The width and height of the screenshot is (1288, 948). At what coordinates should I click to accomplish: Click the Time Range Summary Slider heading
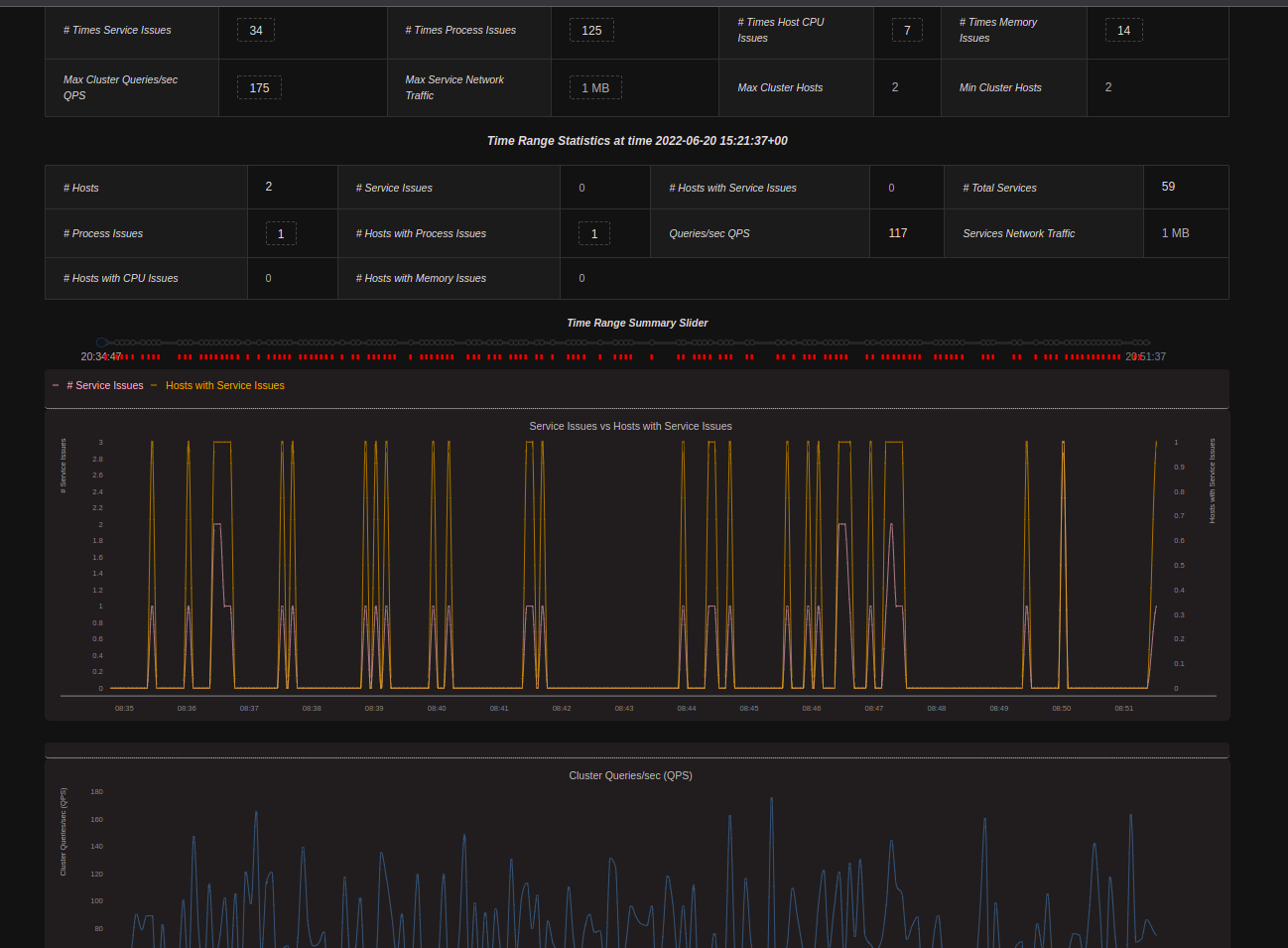pyautogui.click(x=637, y=323)
